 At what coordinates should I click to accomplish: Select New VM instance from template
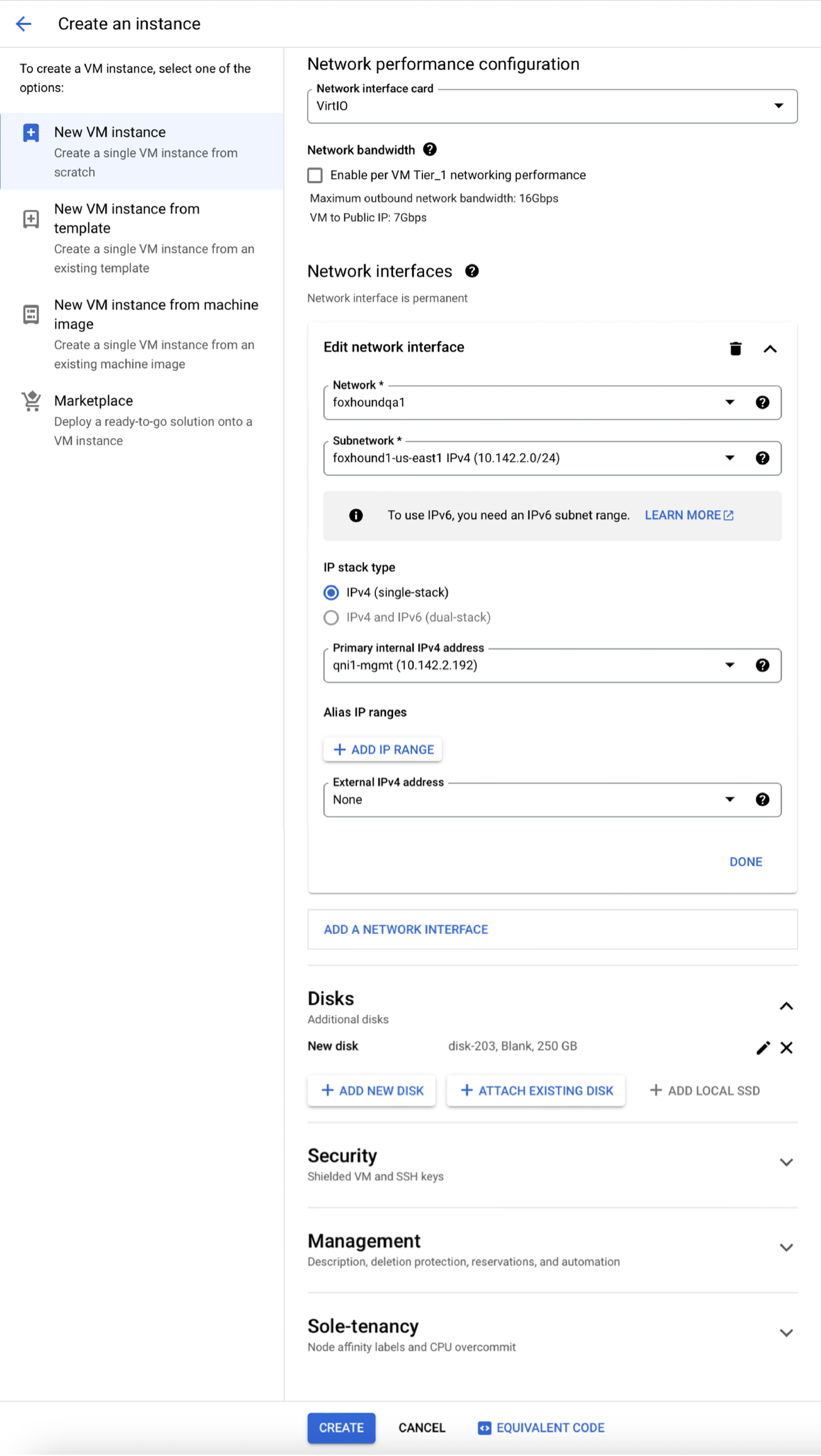coord(142,238)
